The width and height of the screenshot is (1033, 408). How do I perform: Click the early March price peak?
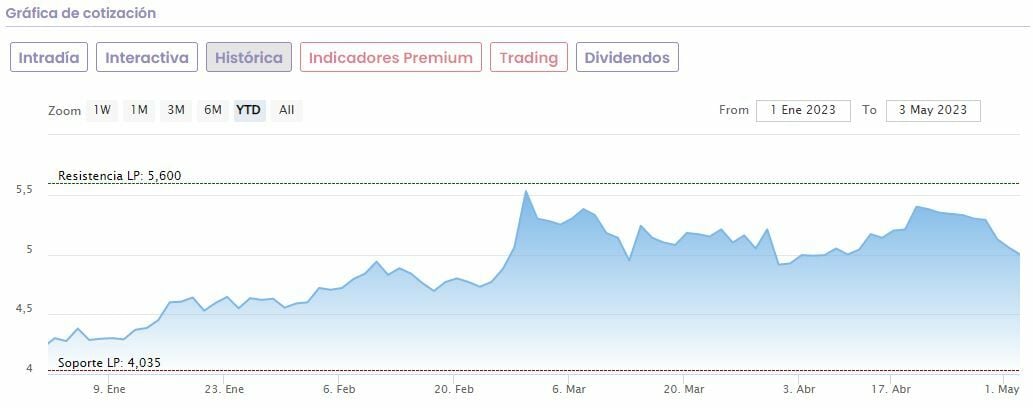[x=526, y=191]
